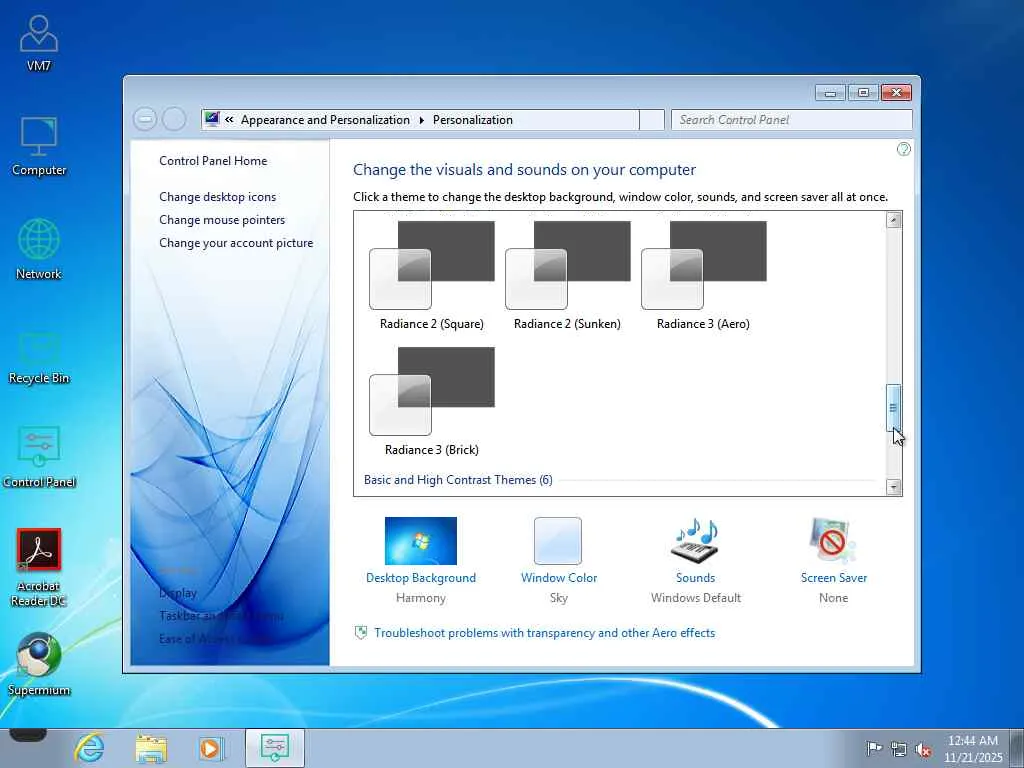1024x768 pixels.
Task: Click the Control Panel icon in address bar
Action: [212, 120]
